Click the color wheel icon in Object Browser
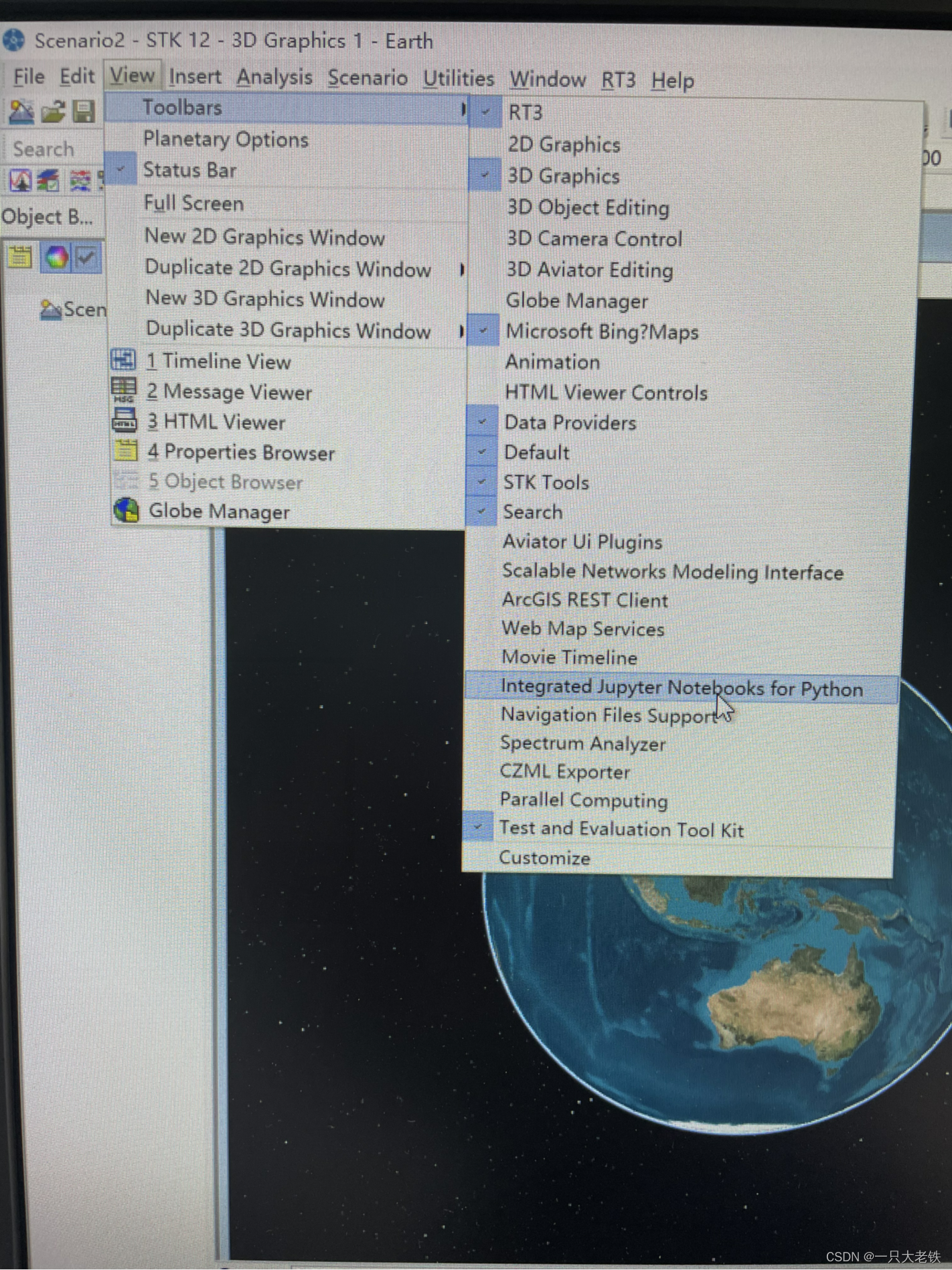The height and width of the screenshot is (1270, 952). tap(56, 257)
